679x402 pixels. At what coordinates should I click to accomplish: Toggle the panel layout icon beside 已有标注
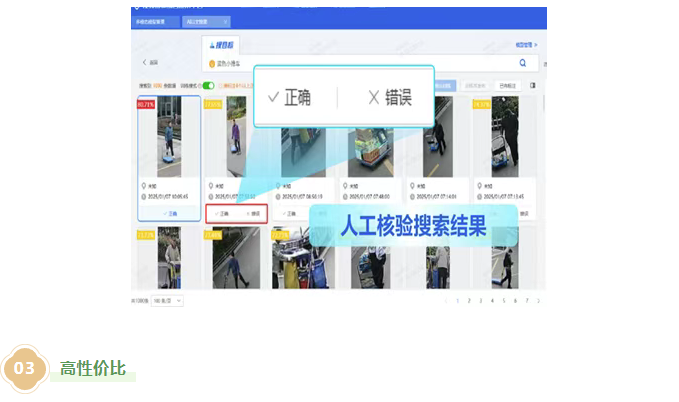click(533, 85)
